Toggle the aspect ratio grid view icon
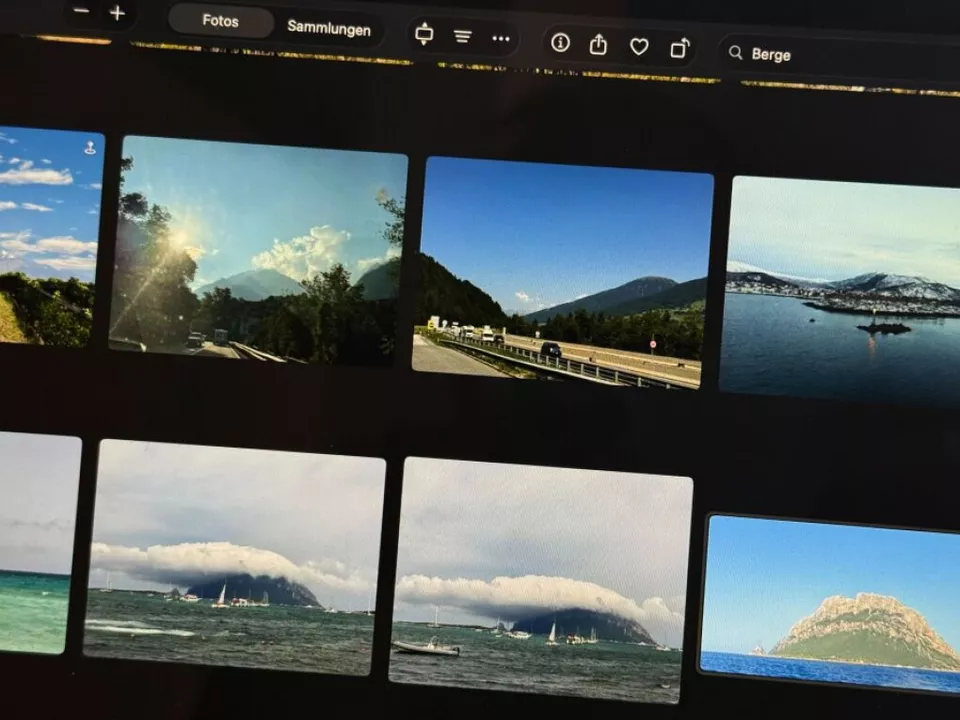The image size is (960, 720). (x=424, y=34)
